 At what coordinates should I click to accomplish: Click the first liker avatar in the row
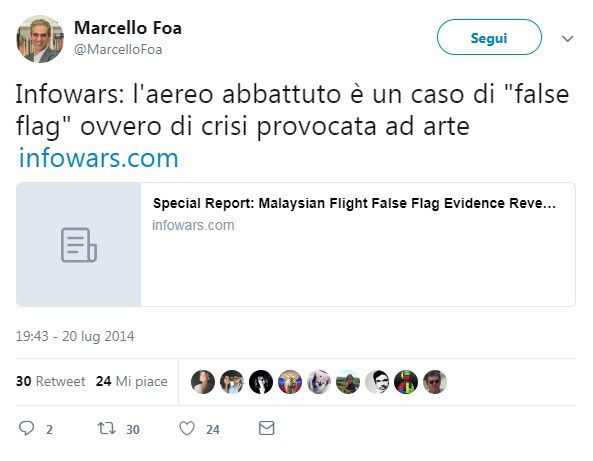(203, 382)
